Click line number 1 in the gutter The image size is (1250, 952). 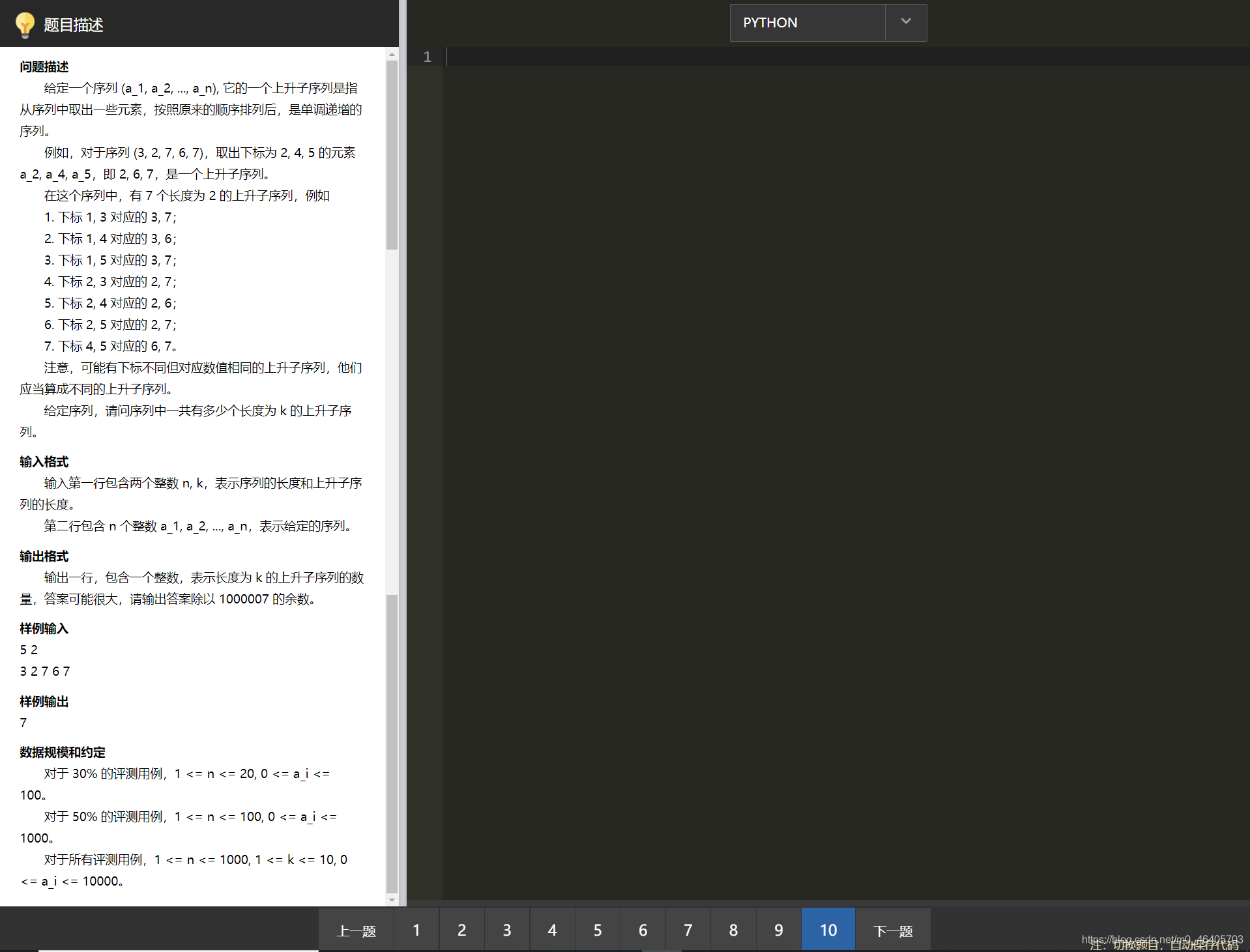pyautogui.click(x=428, y=57)
